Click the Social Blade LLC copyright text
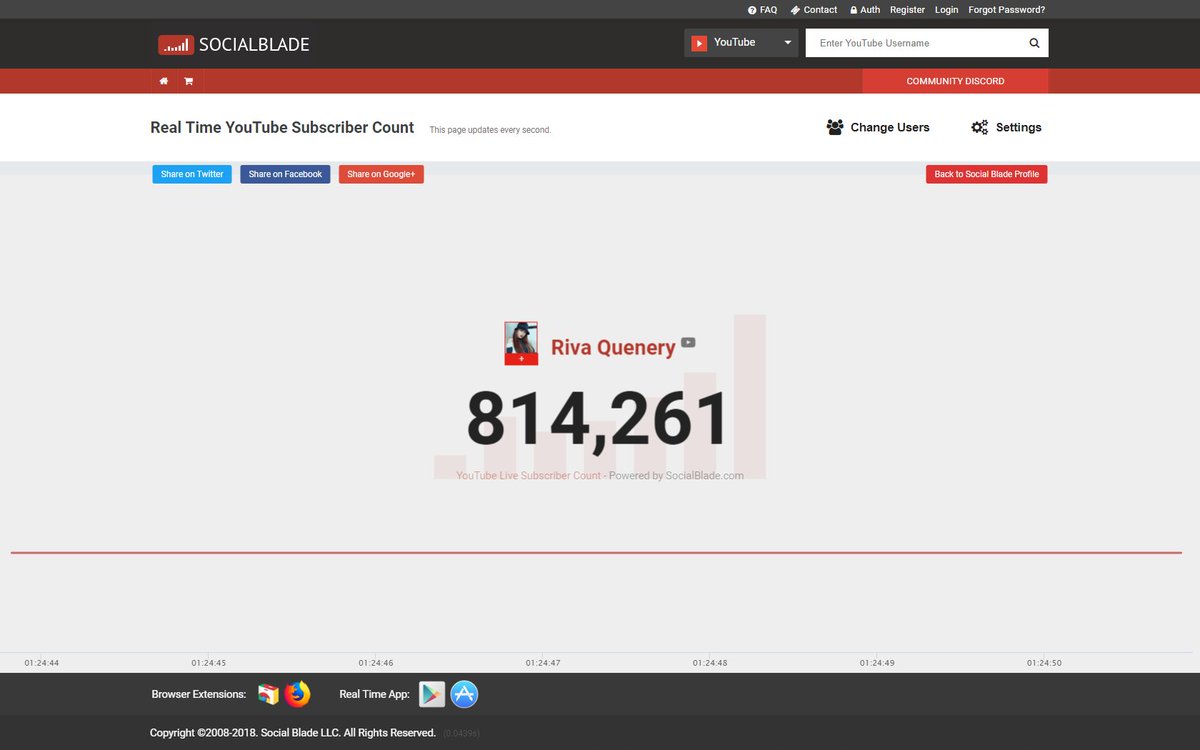1200x750 pixels. pos(293,733)
